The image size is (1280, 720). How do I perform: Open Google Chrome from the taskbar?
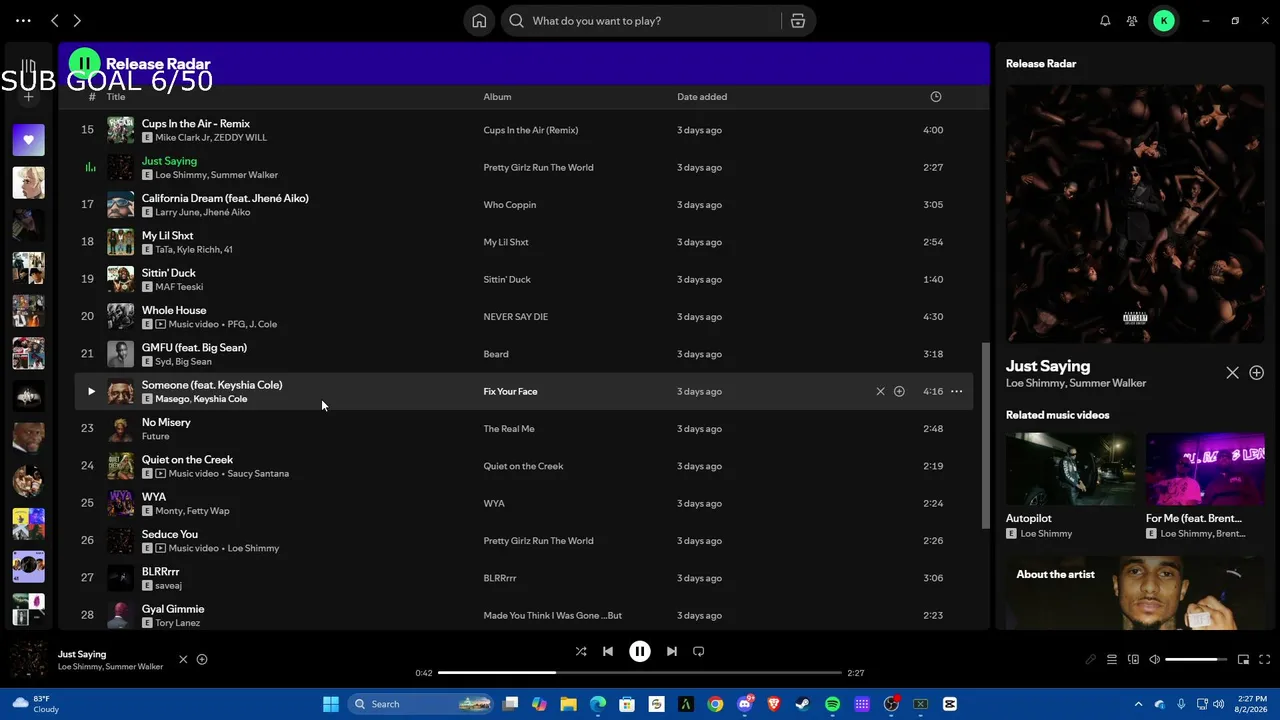pyautogui.click(x=715, y=704)
